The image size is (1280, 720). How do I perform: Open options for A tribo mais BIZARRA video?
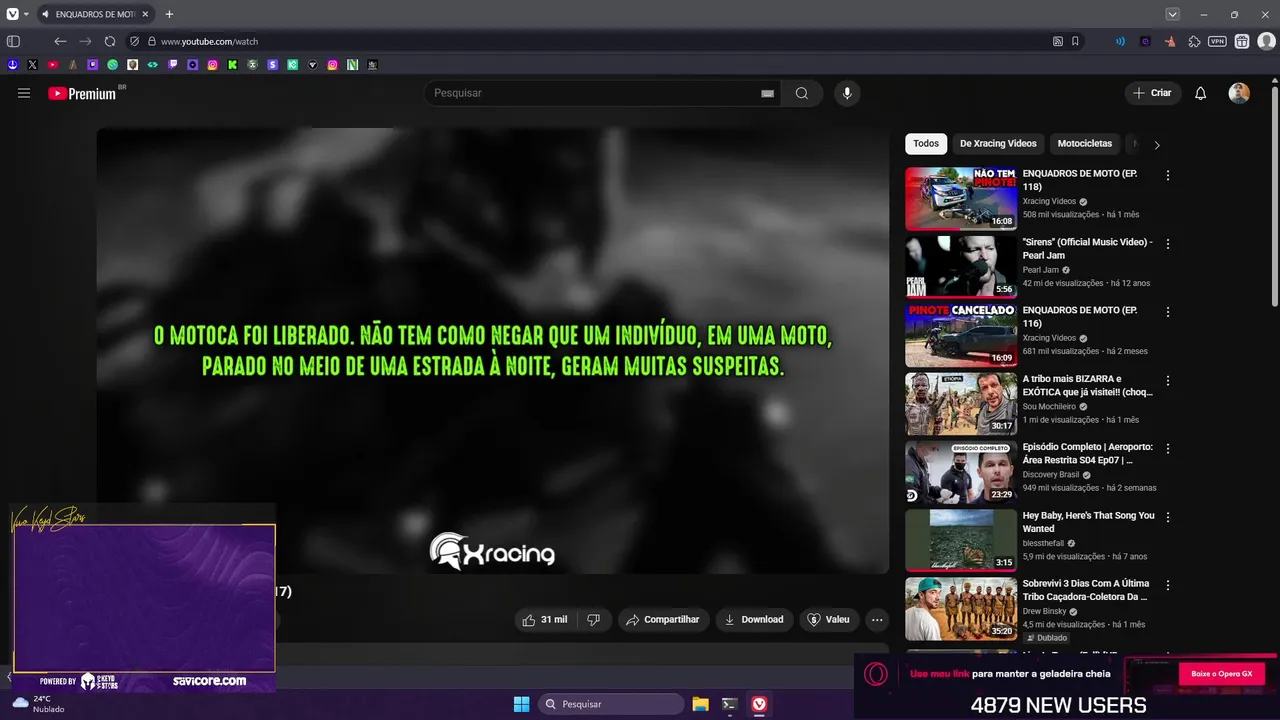1168,381
